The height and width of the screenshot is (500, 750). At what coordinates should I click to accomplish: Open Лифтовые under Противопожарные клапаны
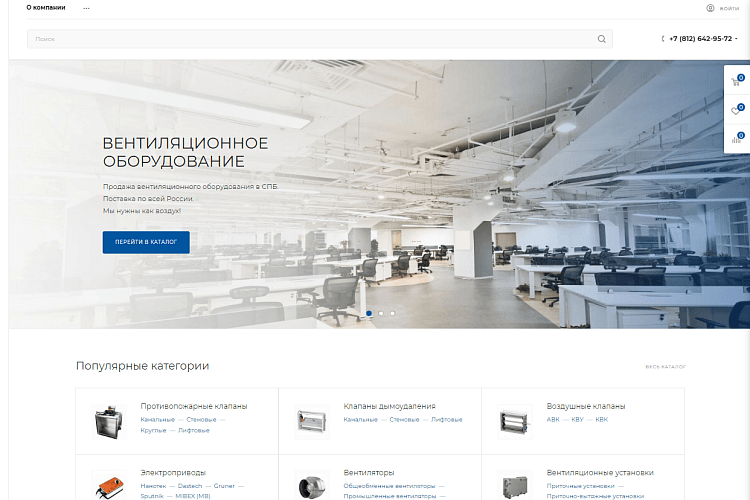tap(194, 431)
